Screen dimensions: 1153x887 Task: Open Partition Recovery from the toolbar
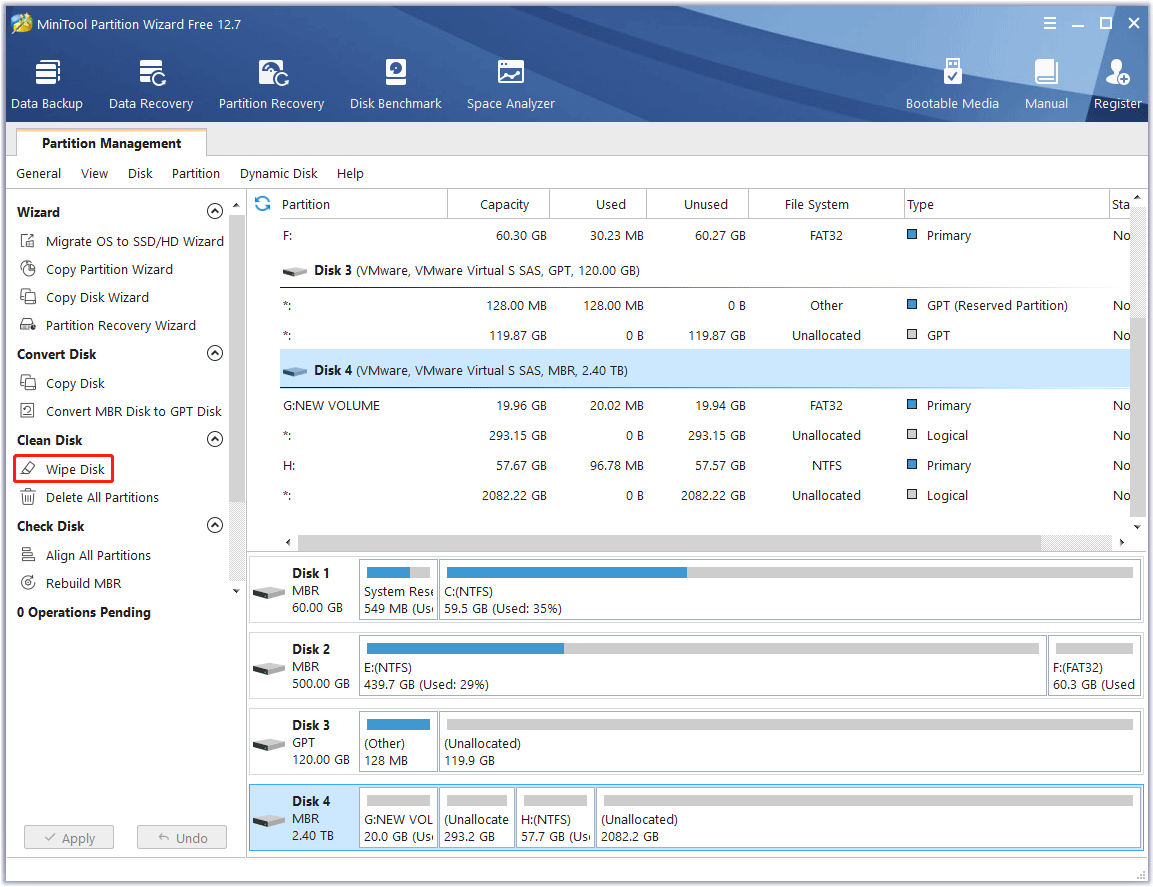pos(271,85)
